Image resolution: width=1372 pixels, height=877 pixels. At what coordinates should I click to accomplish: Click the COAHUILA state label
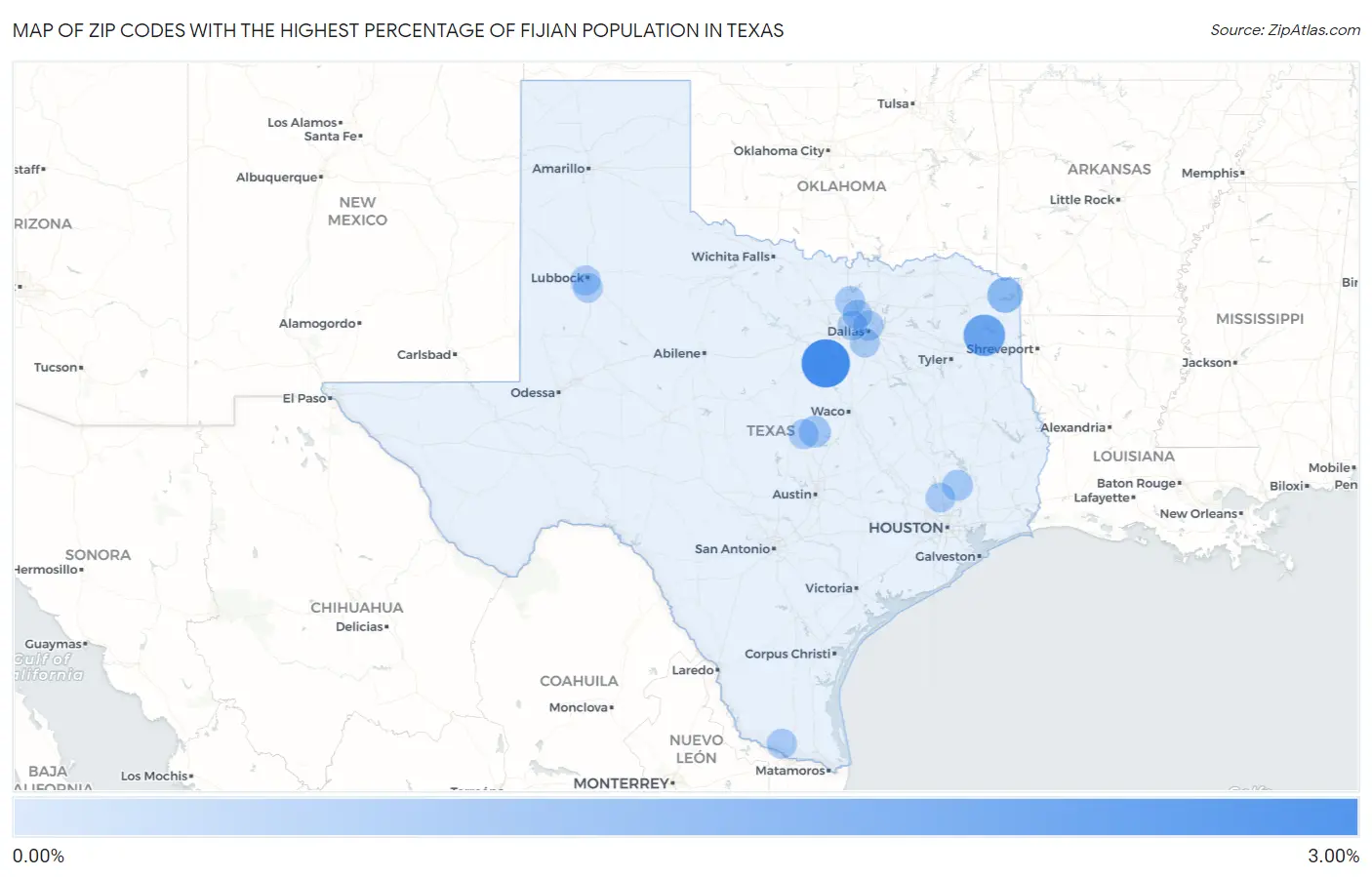[x=579, y=681]
